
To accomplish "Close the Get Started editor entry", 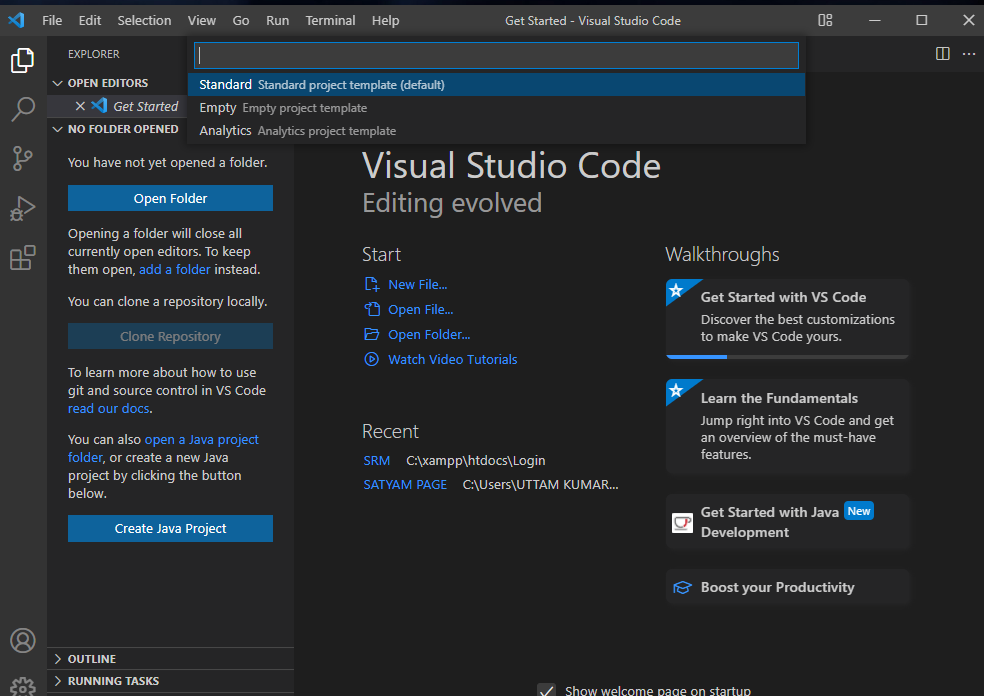I will pyautogui.click(x=80, y=106).
